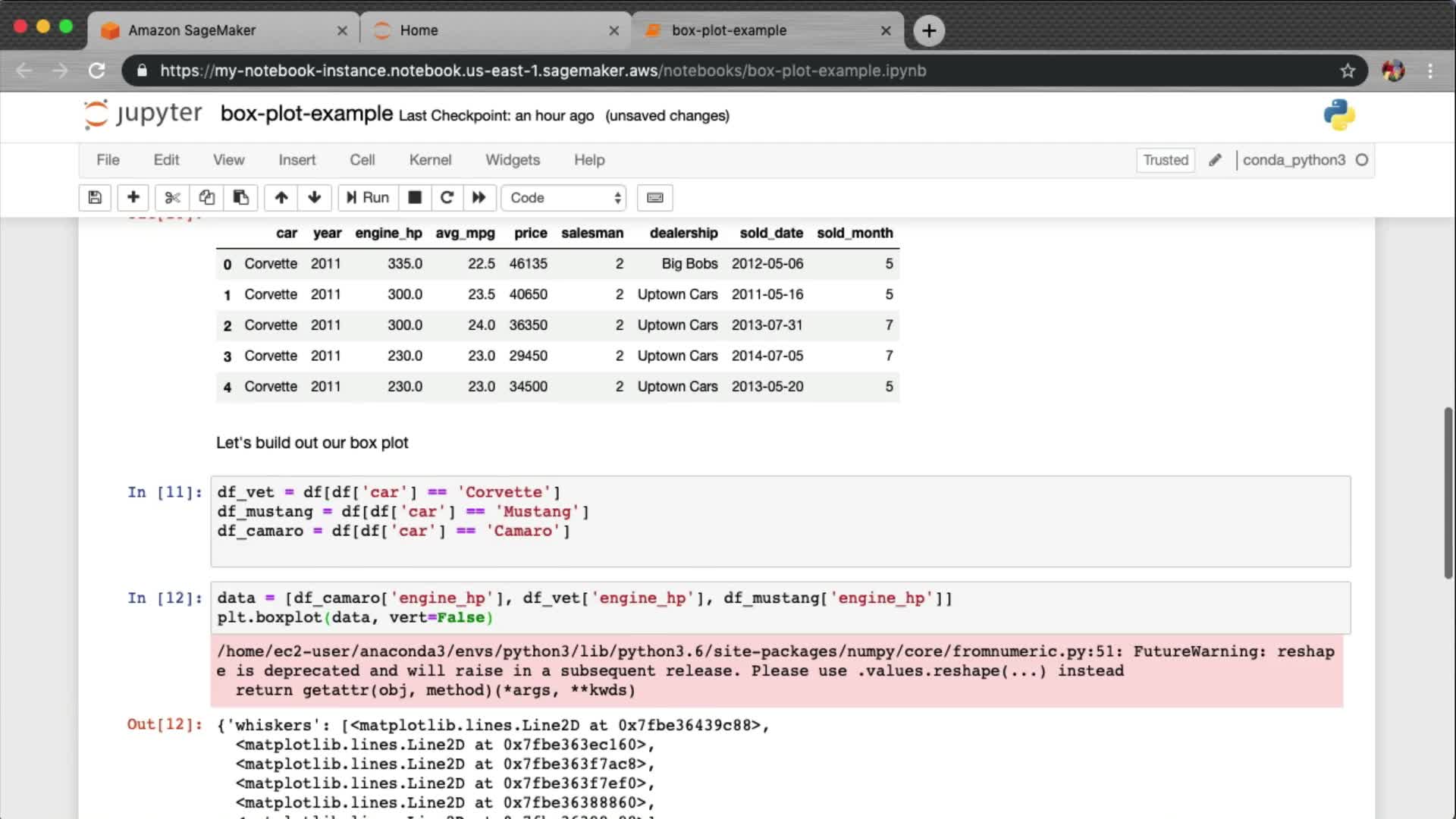
Task: Paste cells below icon
Action: pos(241,198)
